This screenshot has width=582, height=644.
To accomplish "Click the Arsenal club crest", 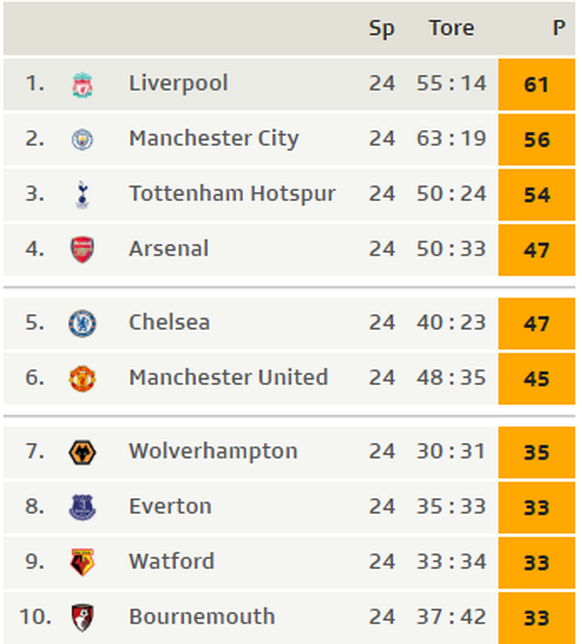I will 82,250.
